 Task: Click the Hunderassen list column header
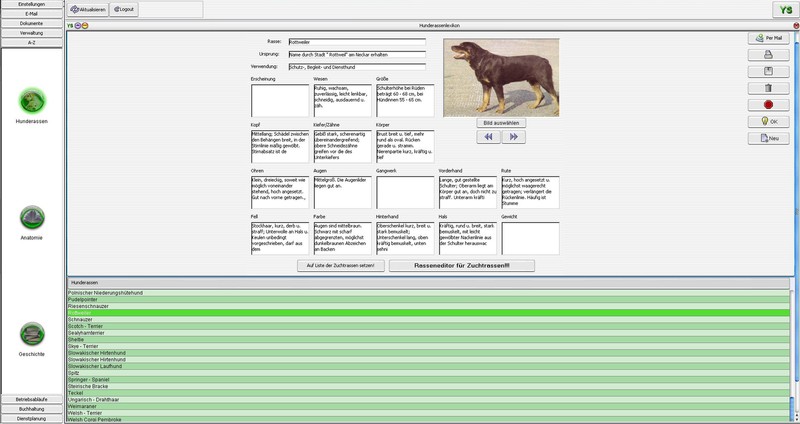(429, 283)
